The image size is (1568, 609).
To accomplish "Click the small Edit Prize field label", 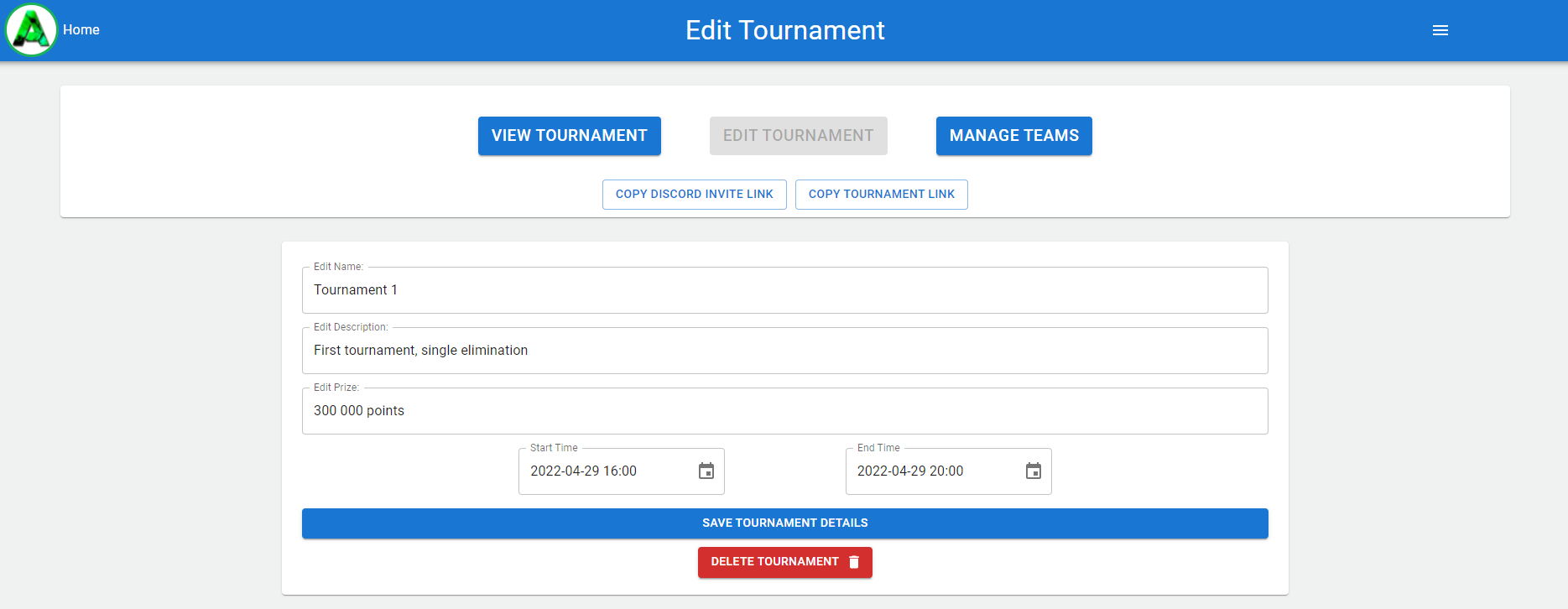I will click(x=336, y=388).
